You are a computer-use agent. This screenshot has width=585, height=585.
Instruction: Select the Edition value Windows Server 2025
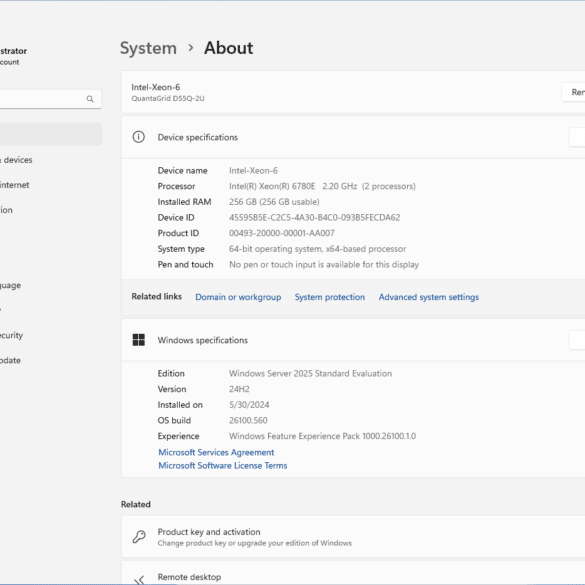pyautogui.click(x=310, y=373)
